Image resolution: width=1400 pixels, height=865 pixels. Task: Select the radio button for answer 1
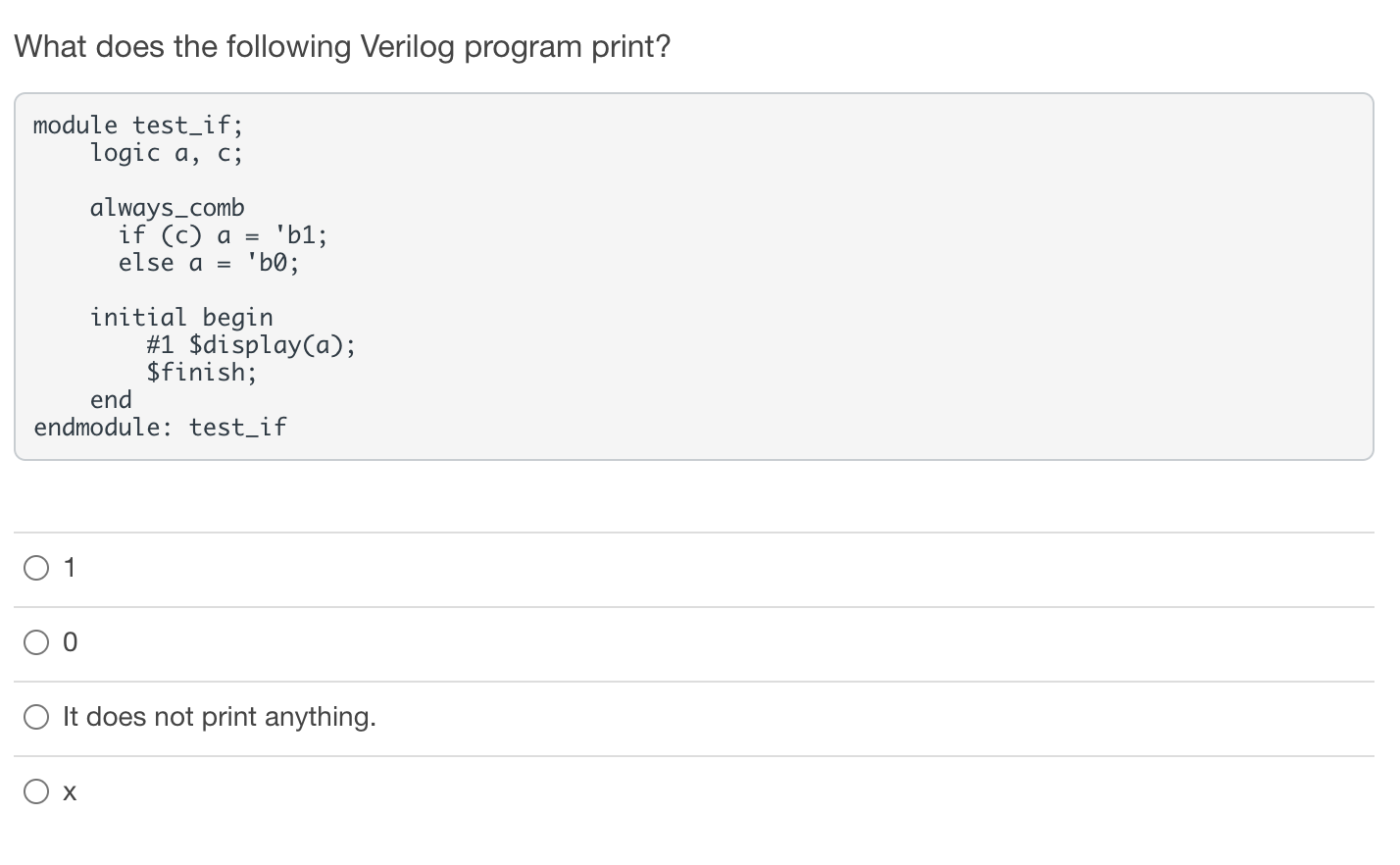click(x=36, y=567)
